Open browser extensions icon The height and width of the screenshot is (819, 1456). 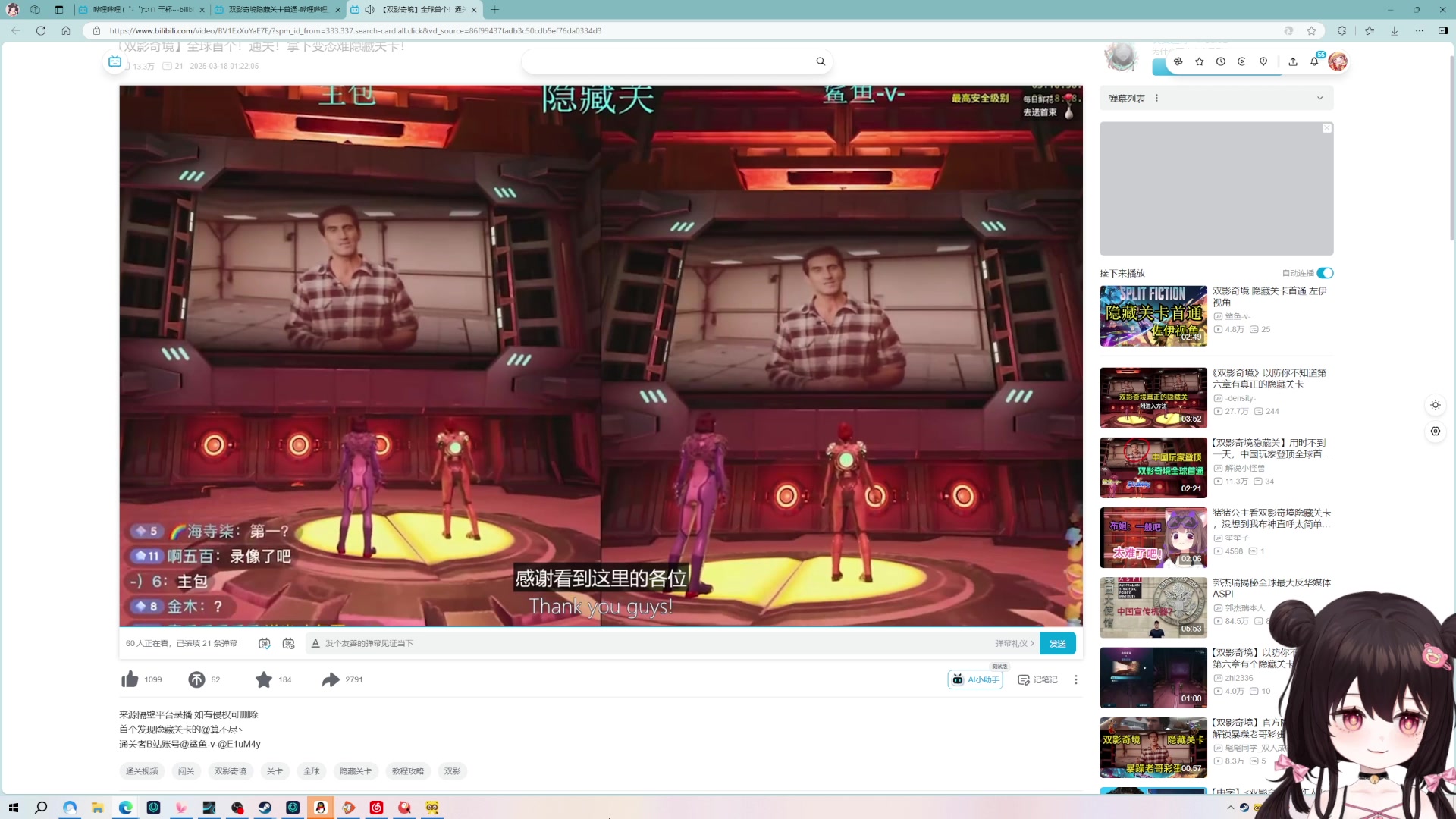1341,30
